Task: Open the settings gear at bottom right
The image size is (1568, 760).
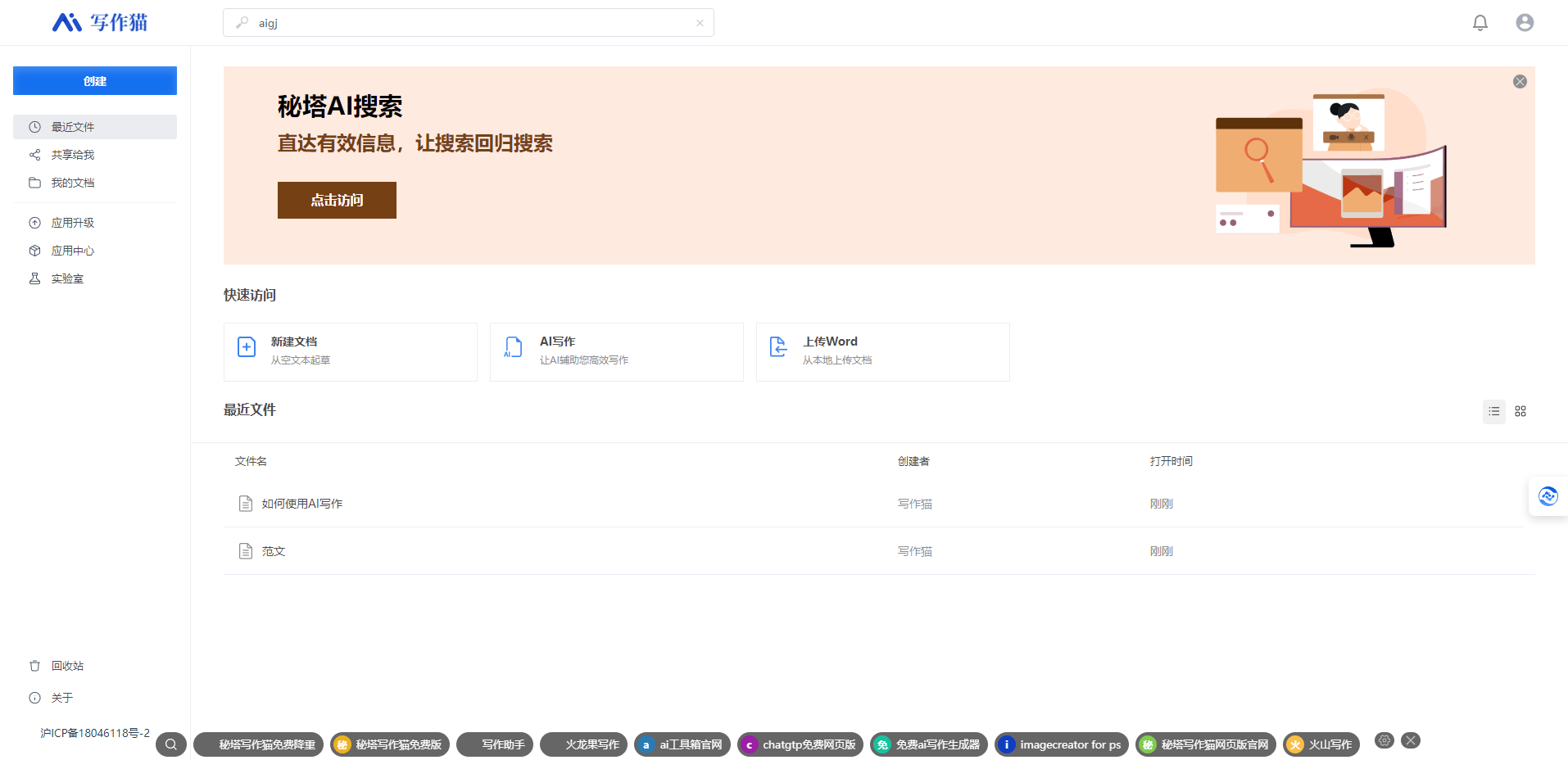Action: coord(1384,740)
